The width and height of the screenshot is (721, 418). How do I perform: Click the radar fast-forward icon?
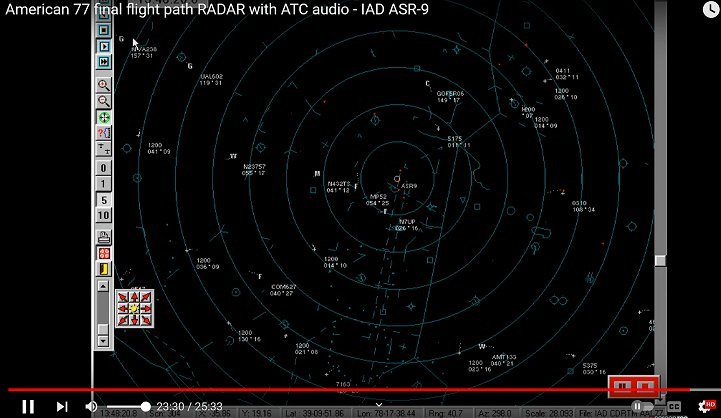[104, 62]
